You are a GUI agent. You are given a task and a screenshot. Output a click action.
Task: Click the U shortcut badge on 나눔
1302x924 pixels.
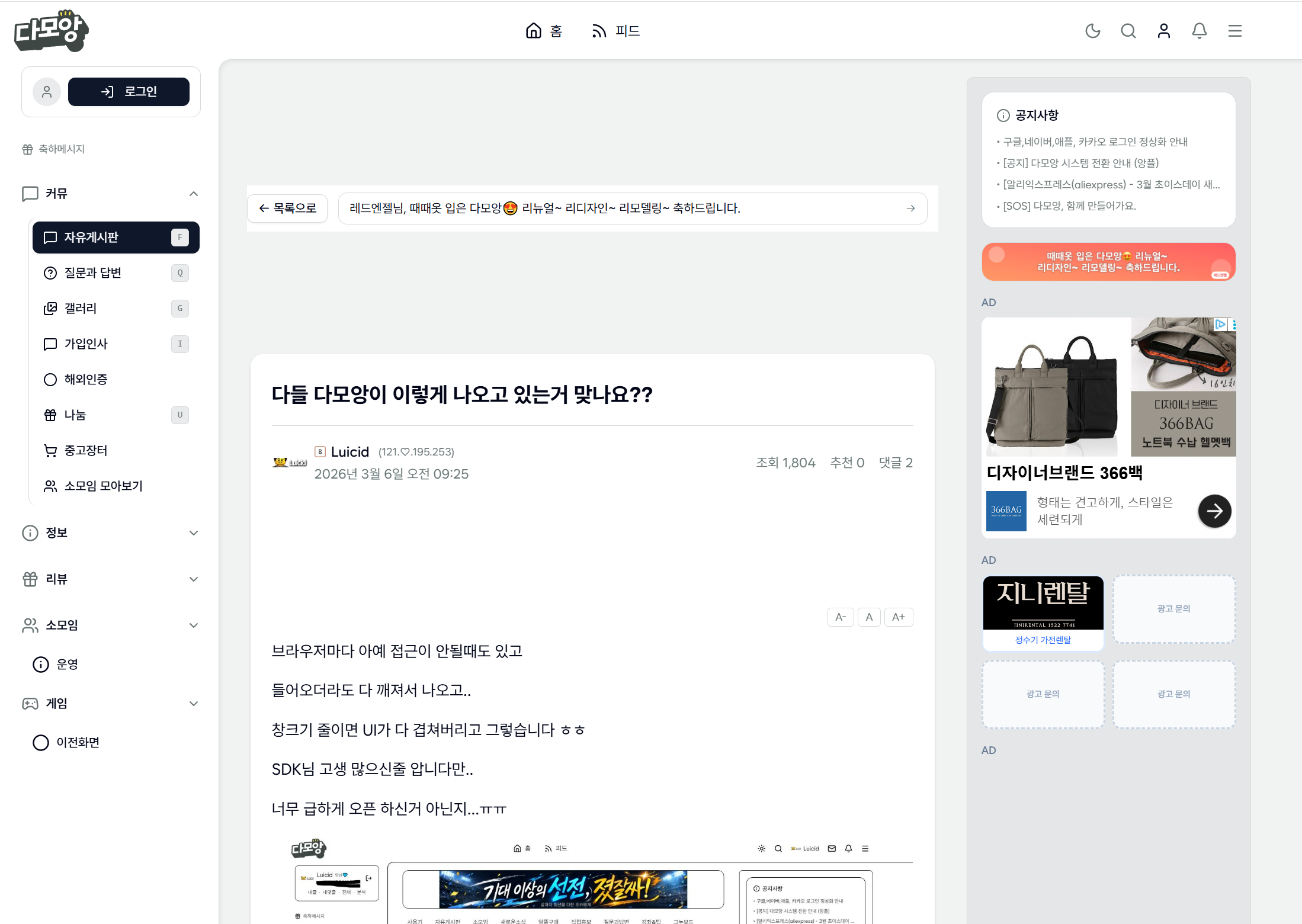coord(180,415)
